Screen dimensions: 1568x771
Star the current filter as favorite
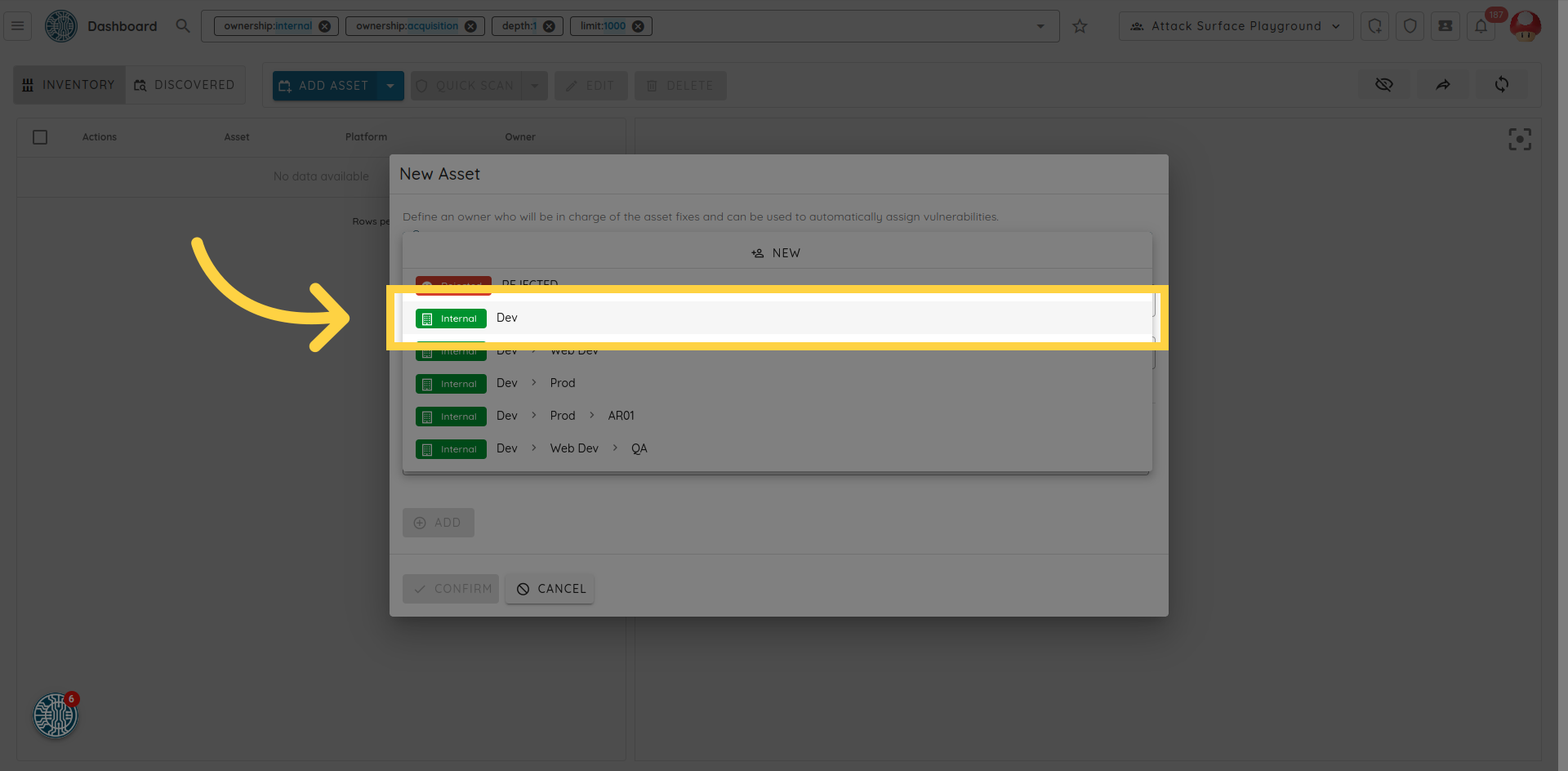1080,26
